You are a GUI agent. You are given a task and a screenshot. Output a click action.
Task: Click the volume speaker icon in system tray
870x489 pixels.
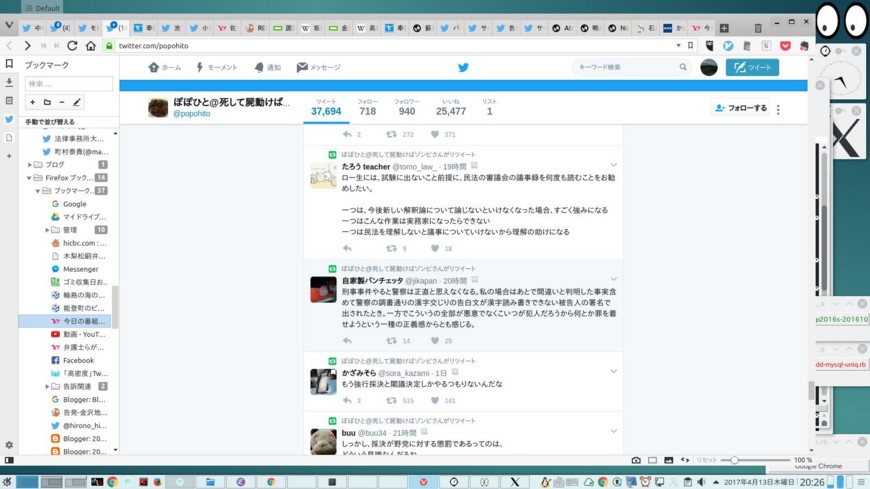pyautogui.click(x=701, y=482)
